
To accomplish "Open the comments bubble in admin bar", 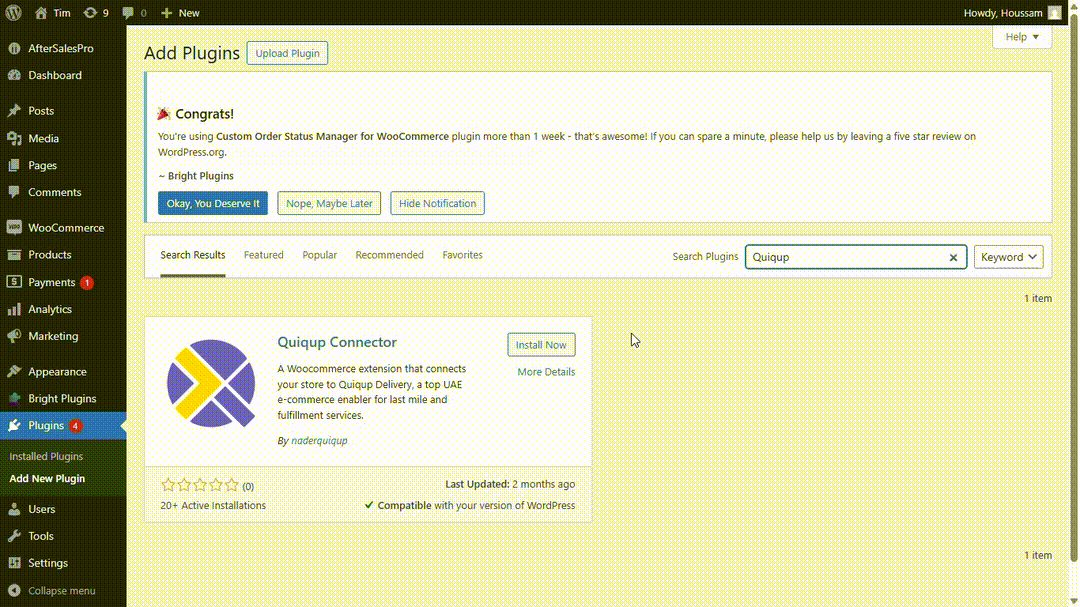I will [x=128, y=12].
